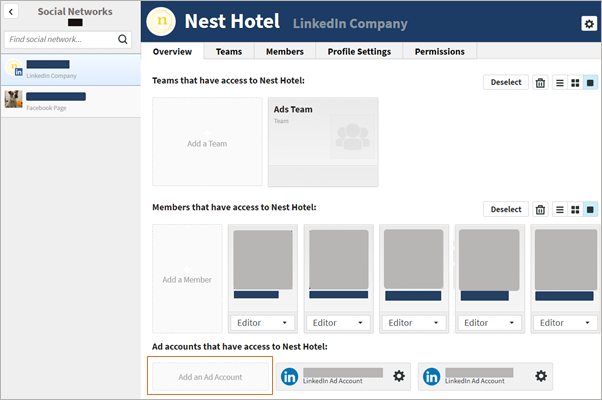Click the search magnifier icon
The height and width of the screenshot is (400, 602).
pos(122,39)
